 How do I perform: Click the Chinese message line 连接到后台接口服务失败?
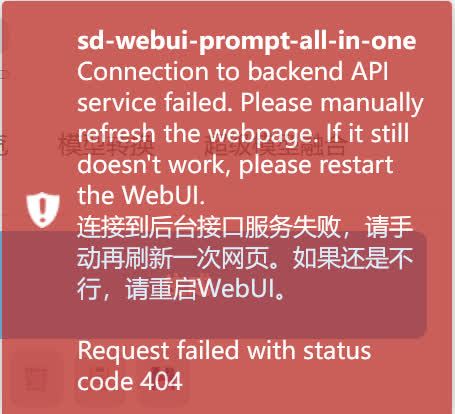[209, 227]
